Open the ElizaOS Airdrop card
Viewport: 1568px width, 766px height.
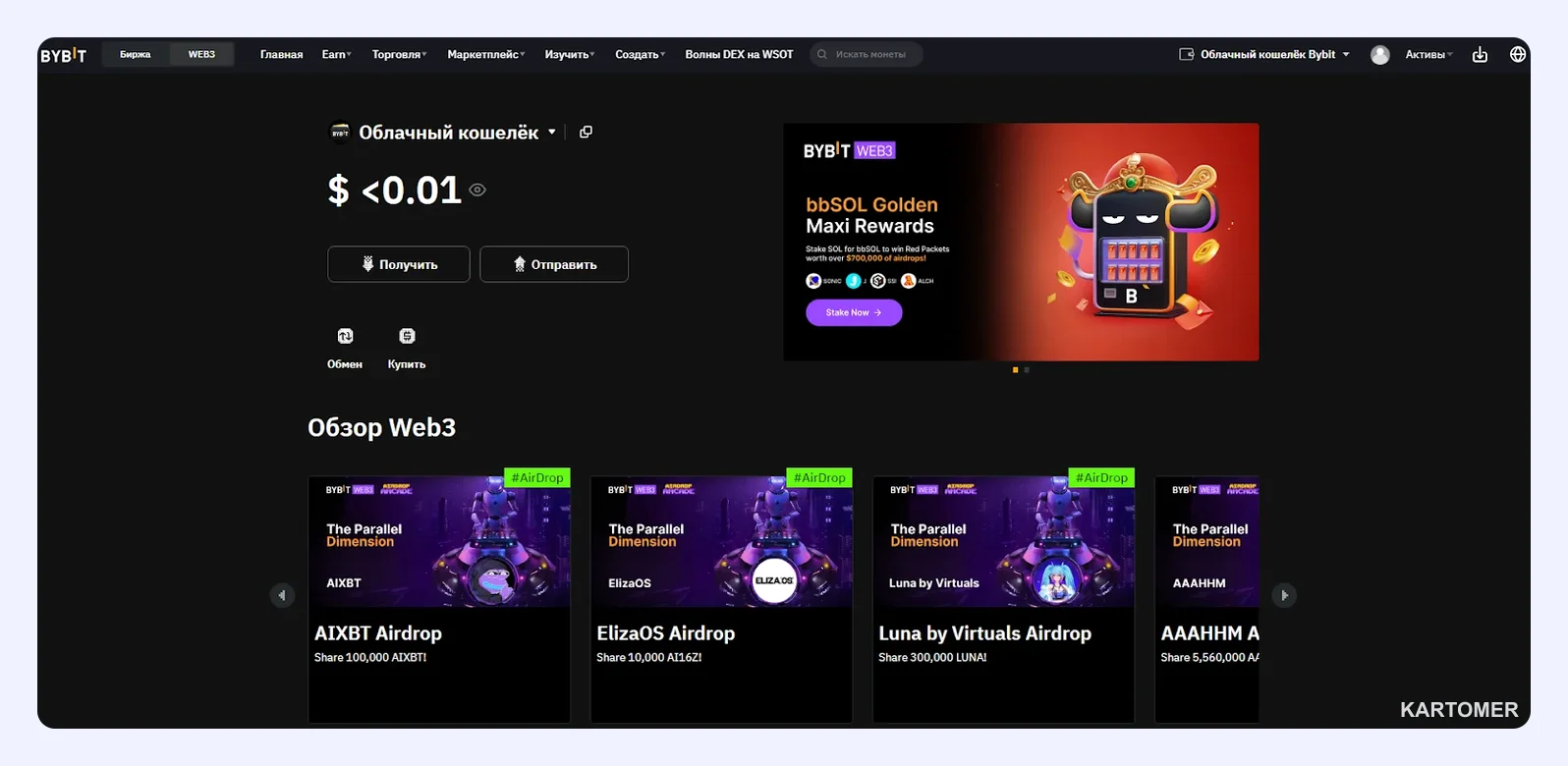click(x=721, y=599)
